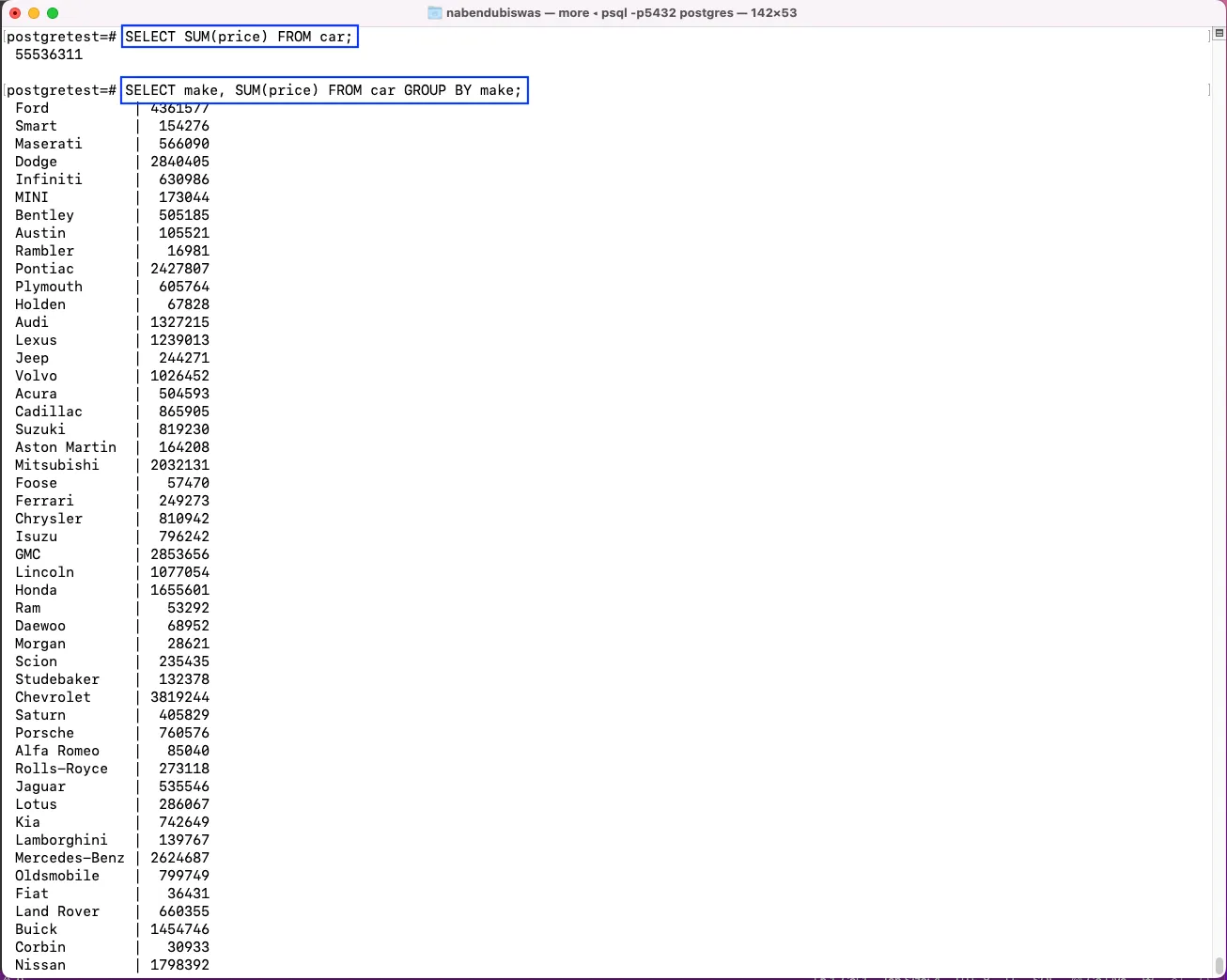Click the MINI sum value 173044

pyautogui.click(x=184, y=197)
